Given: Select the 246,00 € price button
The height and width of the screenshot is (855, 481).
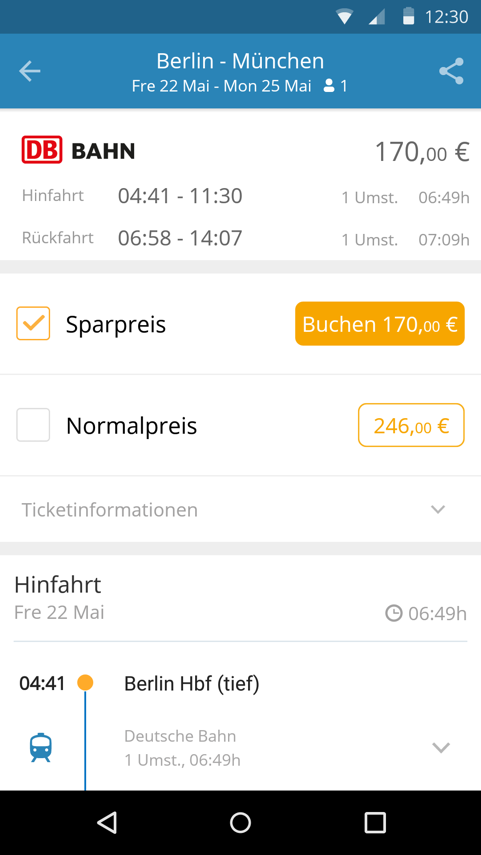Looking at the screenshot, I should [x=411, y=425].
